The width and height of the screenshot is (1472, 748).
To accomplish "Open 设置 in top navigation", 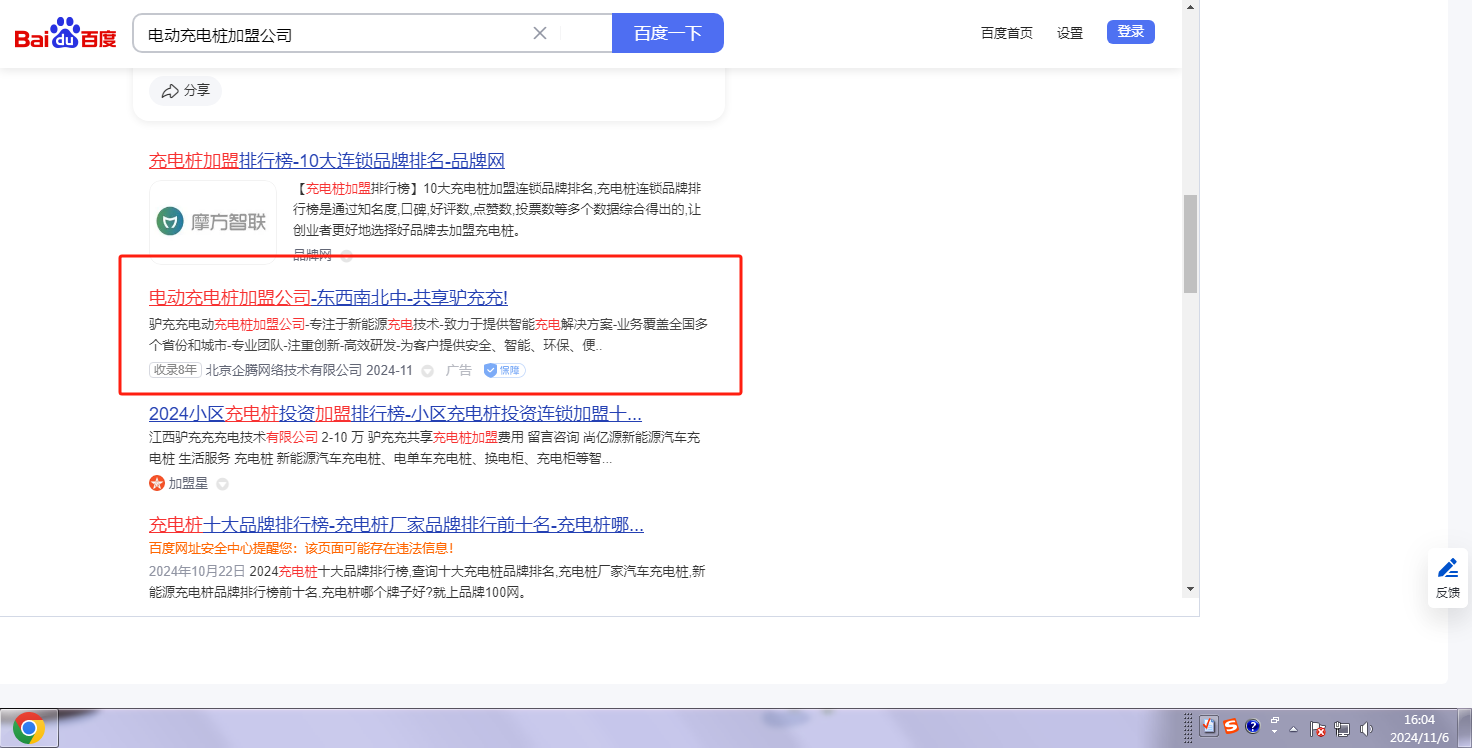I will coord(1070,33).
